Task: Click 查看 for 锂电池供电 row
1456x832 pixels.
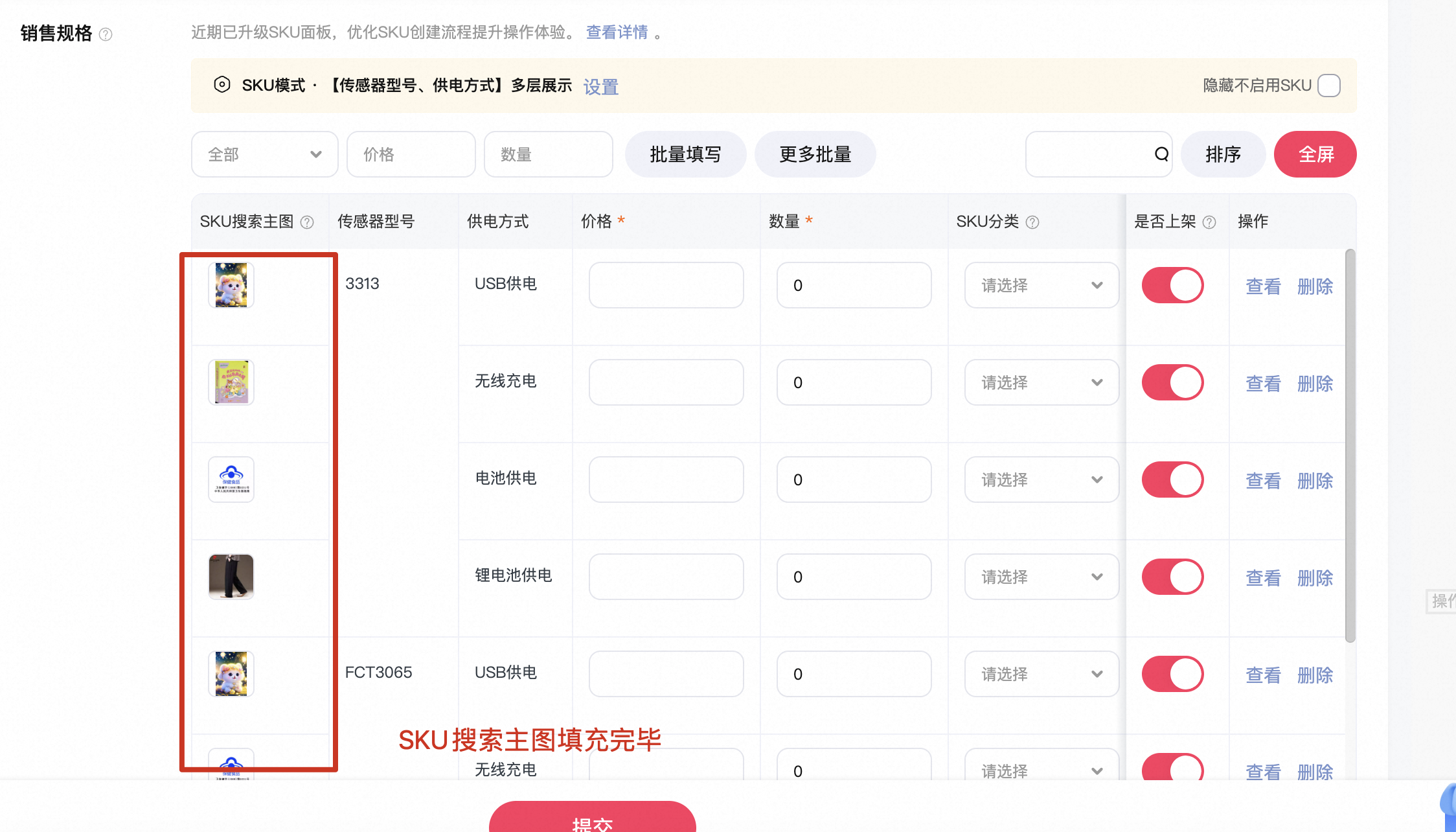Action: 1264,578
